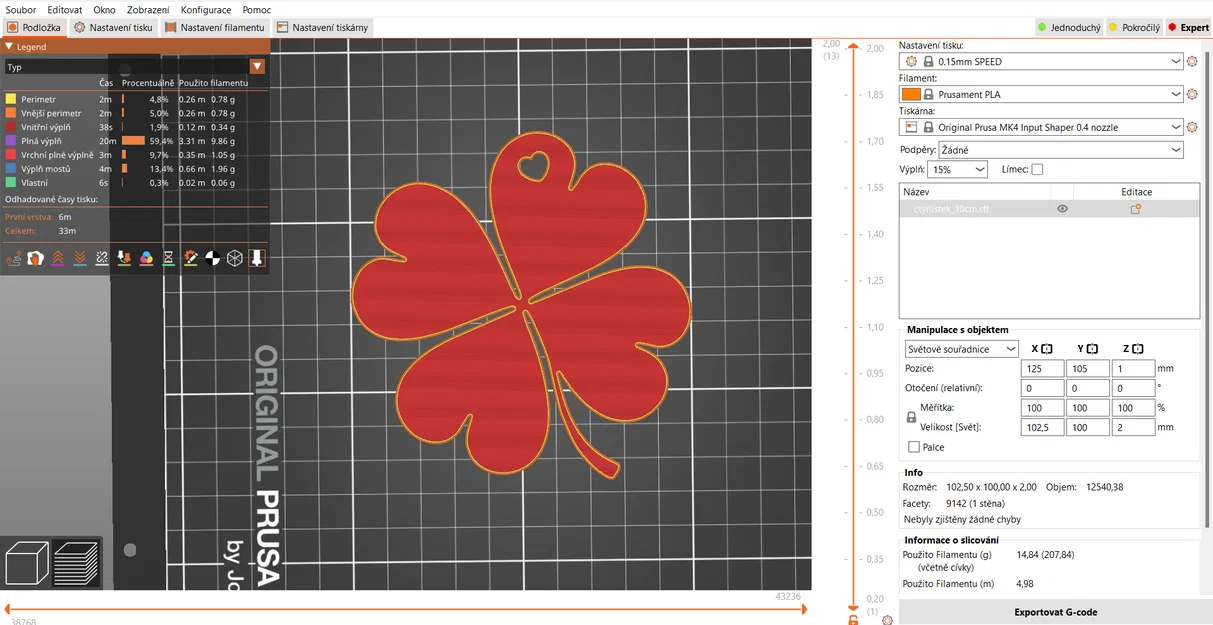Enable the Límec brim checkbox
The image size is (1213, 625).
[x=1037, y=169]
